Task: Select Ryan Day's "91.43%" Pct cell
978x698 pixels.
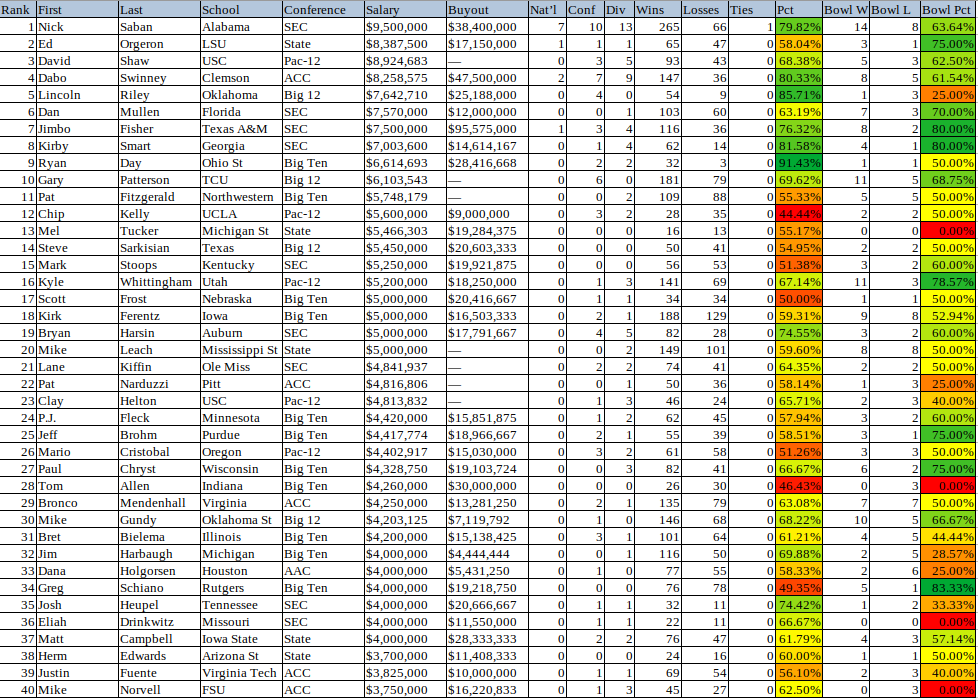Action: pyautogui.click(x=799, y=163)
